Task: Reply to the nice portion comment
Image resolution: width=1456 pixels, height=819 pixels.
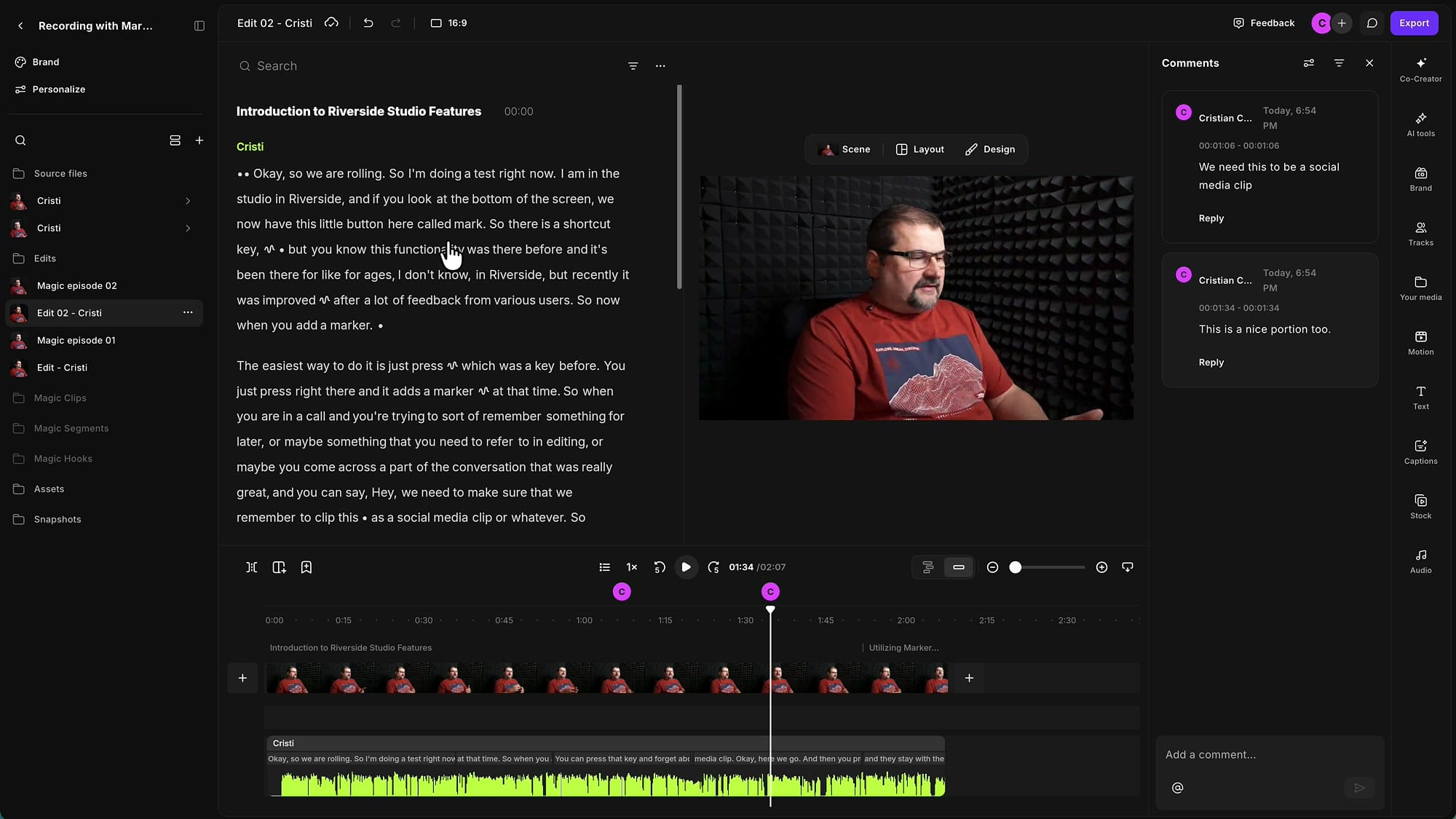Action: coord(1211,363)
